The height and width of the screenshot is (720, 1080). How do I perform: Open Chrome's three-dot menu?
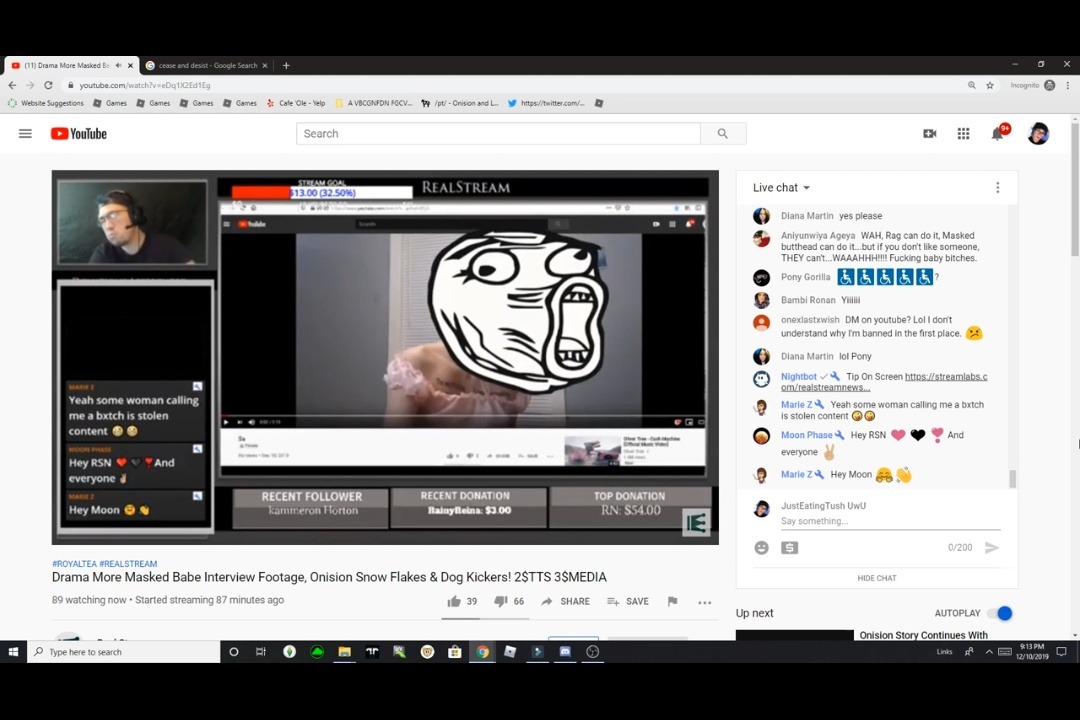pos(1068,85)
